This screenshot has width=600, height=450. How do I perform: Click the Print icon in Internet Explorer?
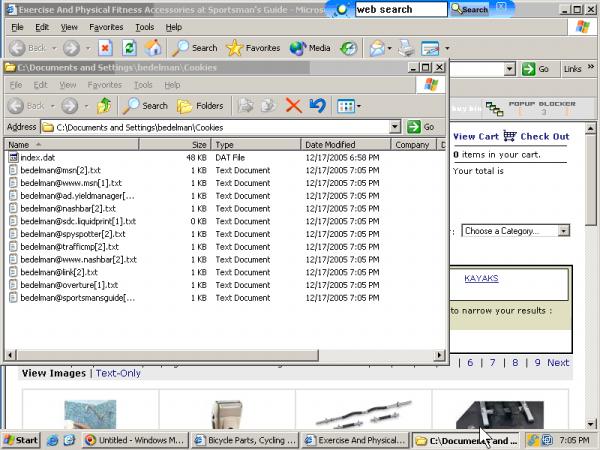point(406,48)
